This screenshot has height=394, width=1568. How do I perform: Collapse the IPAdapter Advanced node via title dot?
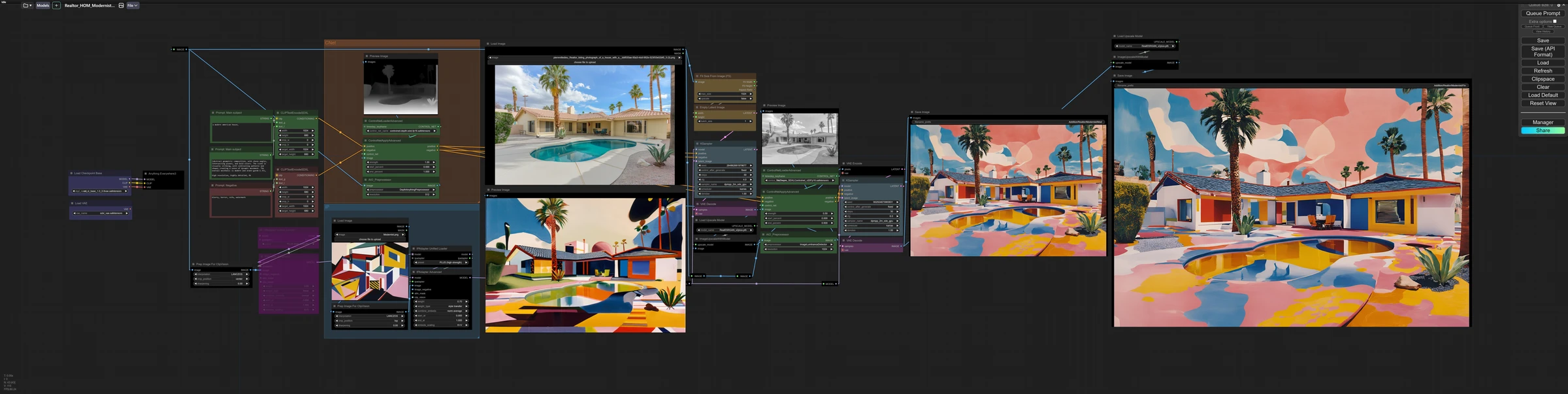414,272
